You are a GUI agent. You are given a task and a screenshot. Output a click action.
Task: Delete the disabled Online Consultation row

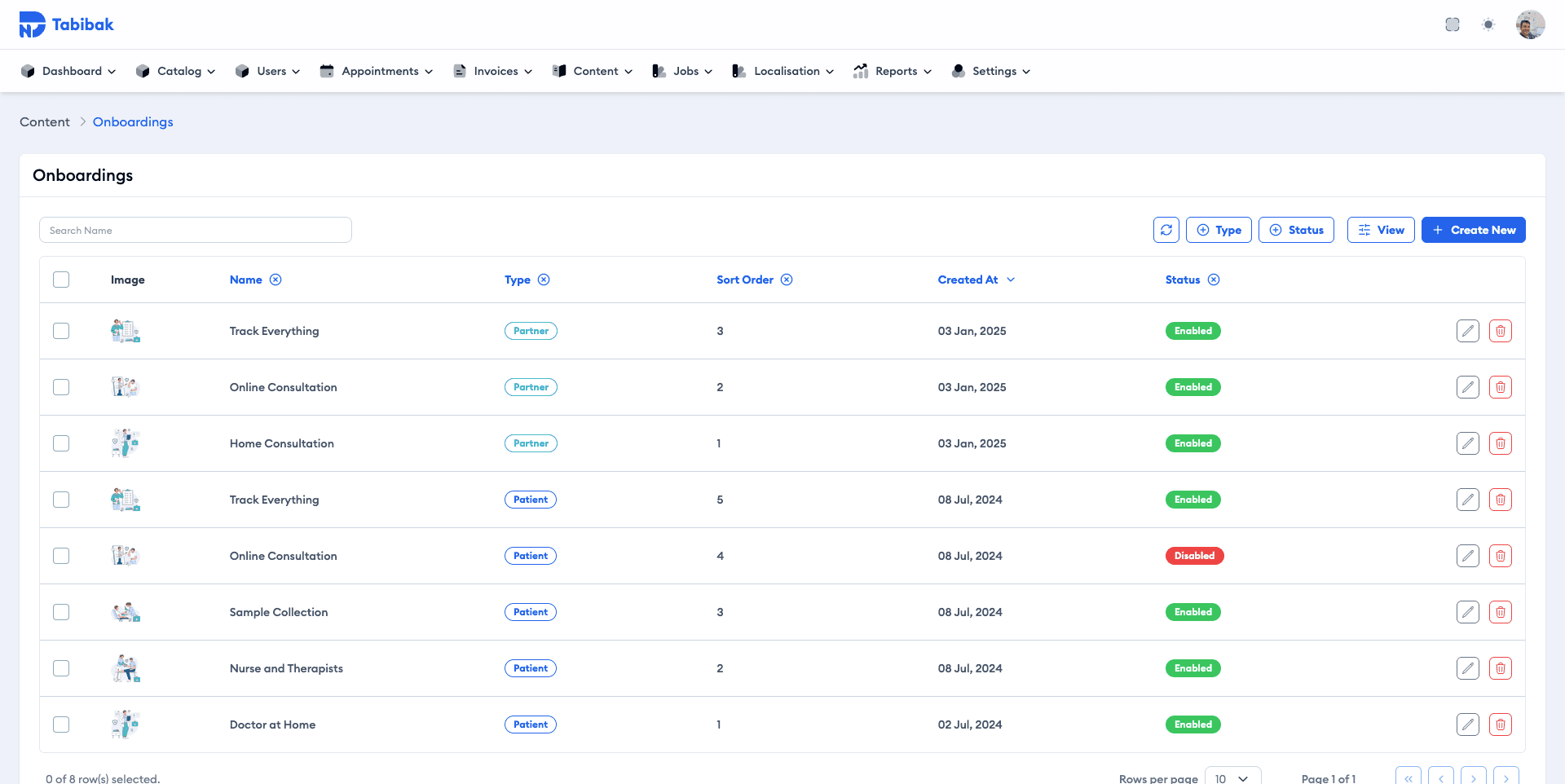tap(1500, 556)
